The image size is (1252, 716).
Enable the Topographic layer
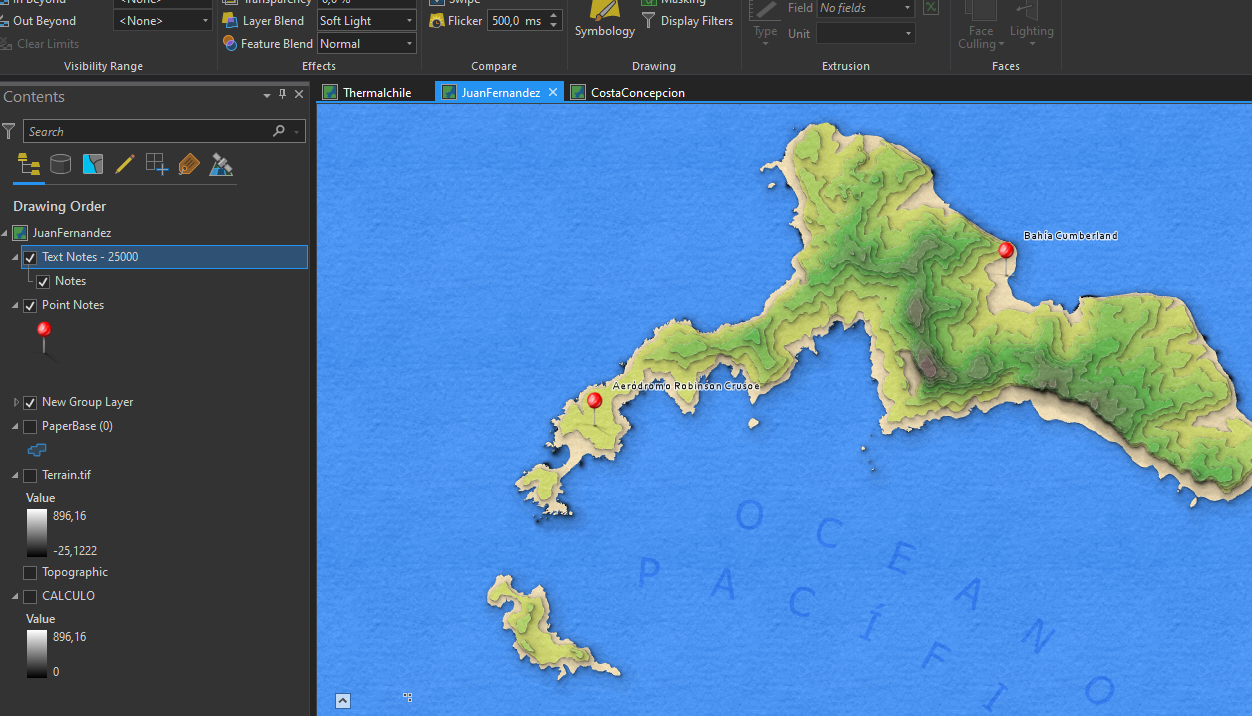pyautogui.click(x=30, y=572)
